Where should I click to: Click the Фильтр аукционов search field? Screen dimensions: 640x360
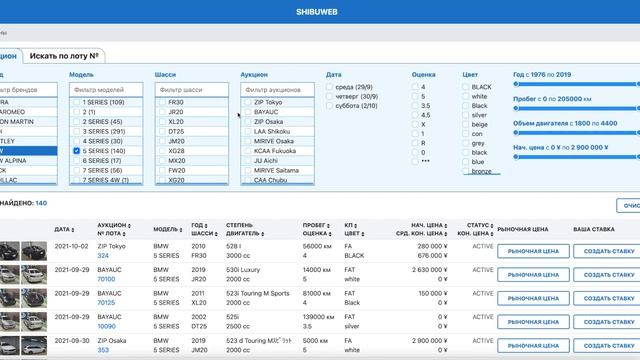[x=278, y=90]
